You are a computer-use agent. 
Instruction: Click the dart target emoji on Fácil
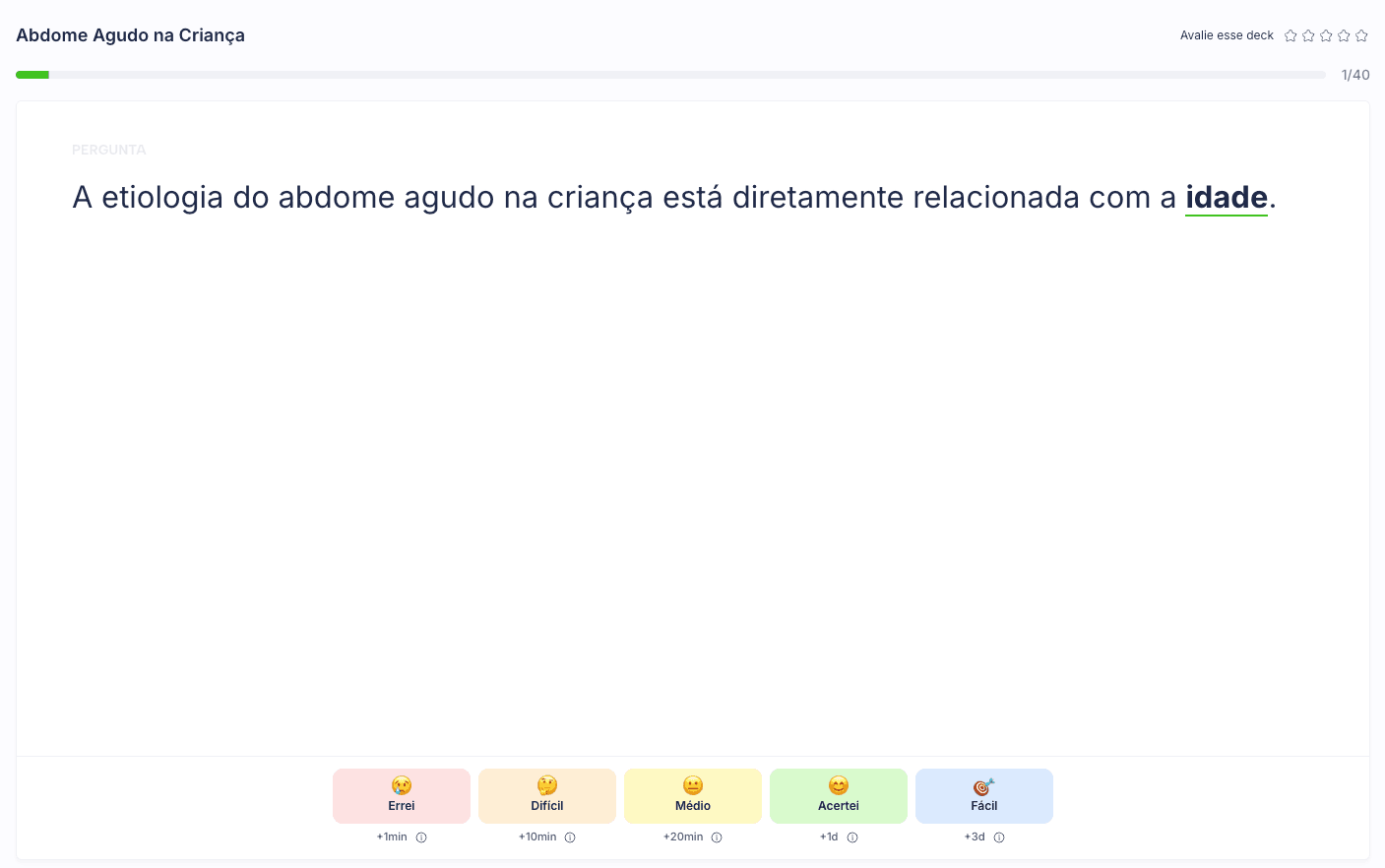click(982, 787)
